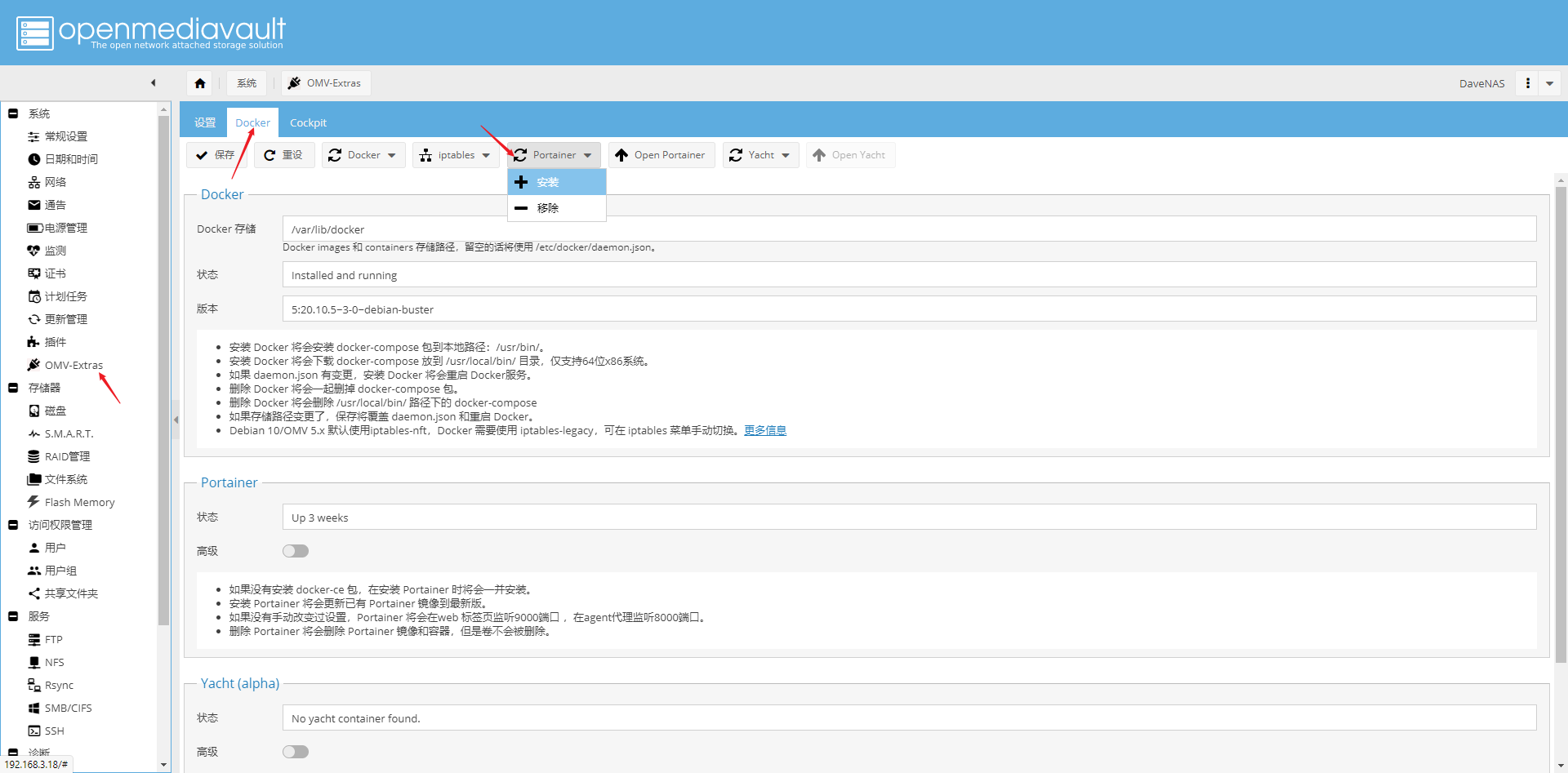The height and width of the screenshot is (773, 1568).
Task: Switch to the Cockpit tab
Action: pyautogui.click(x=308, y=122)
